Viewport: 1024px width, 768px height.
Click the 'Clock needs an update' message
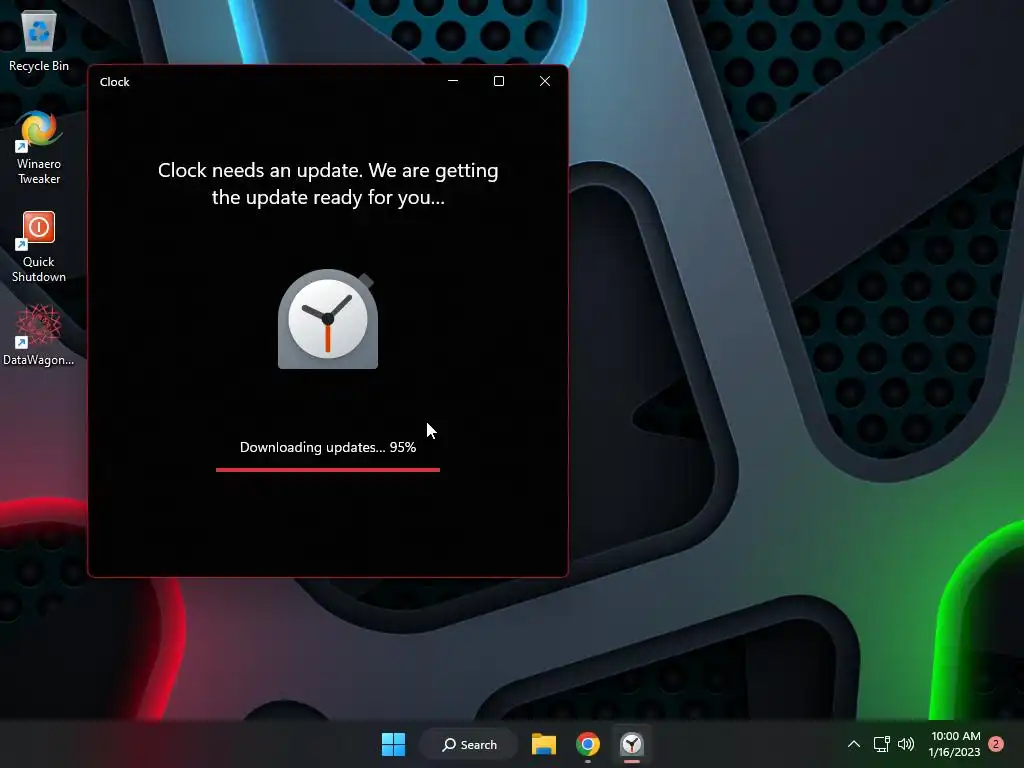tap(328, 184)
